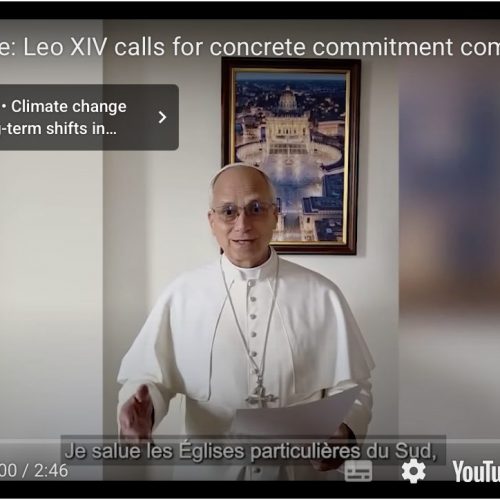Click the speaker's outstretched hand
Image resolution: width=500 pixels, height=500 pixels.
[138, 413]
